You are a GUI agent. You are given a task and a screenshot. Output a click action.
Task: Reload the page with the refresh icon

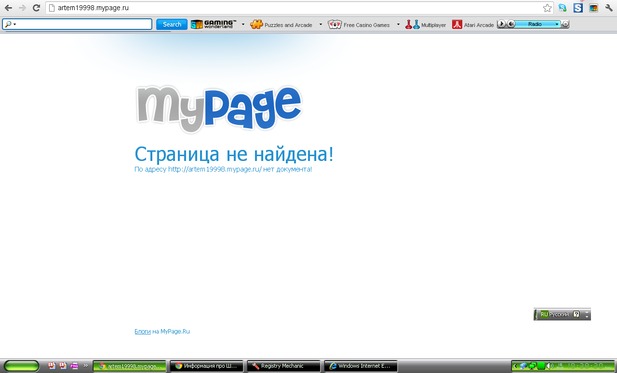pyautogui.click(x=36, y=7)
